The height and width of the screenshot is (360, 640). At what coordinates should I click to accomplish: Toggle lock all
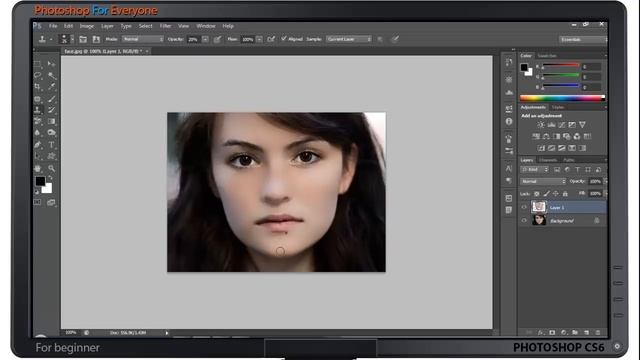point(565,193)
